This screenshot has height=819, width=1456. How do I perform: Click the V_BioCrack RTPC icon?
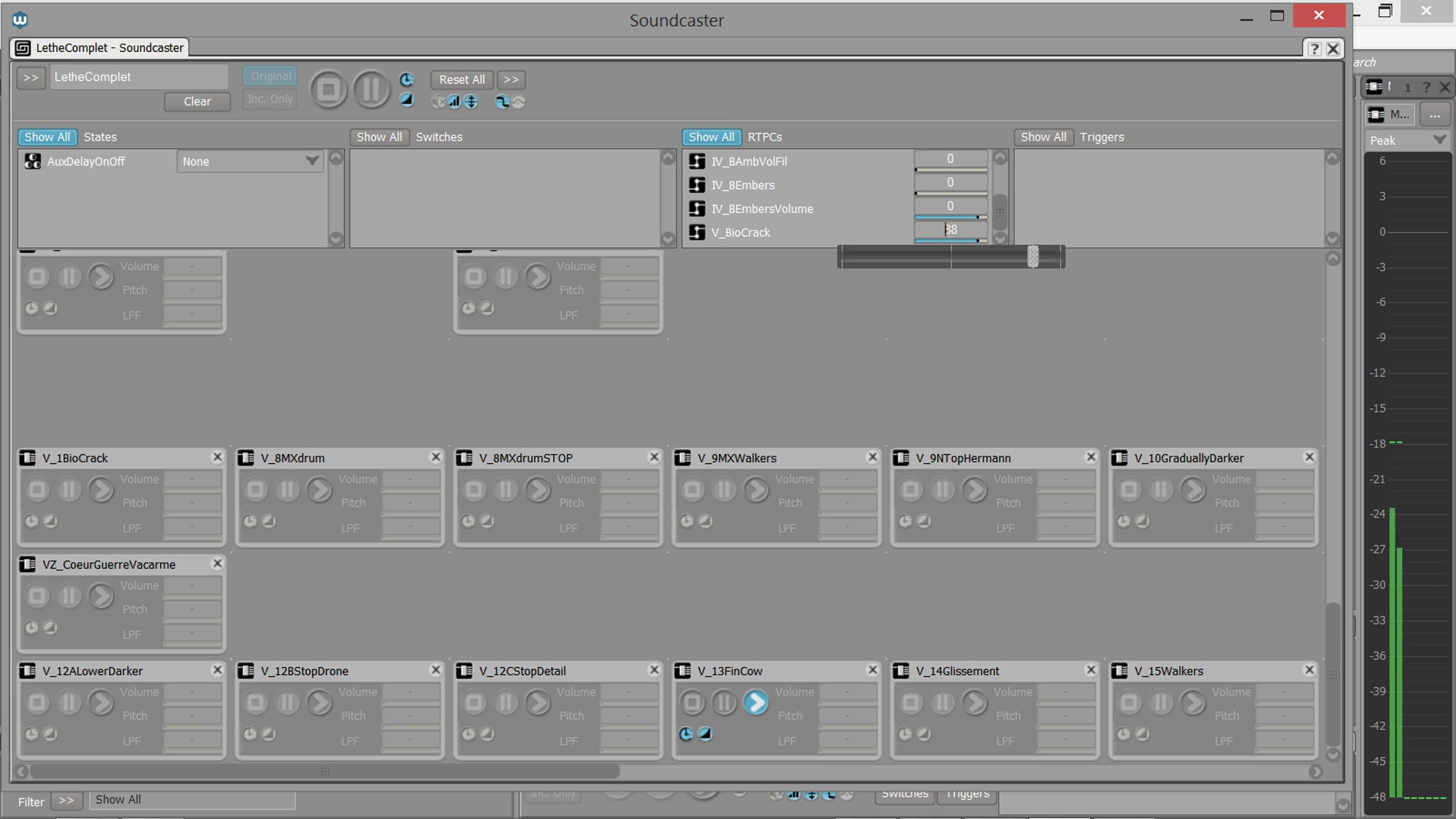697,232
